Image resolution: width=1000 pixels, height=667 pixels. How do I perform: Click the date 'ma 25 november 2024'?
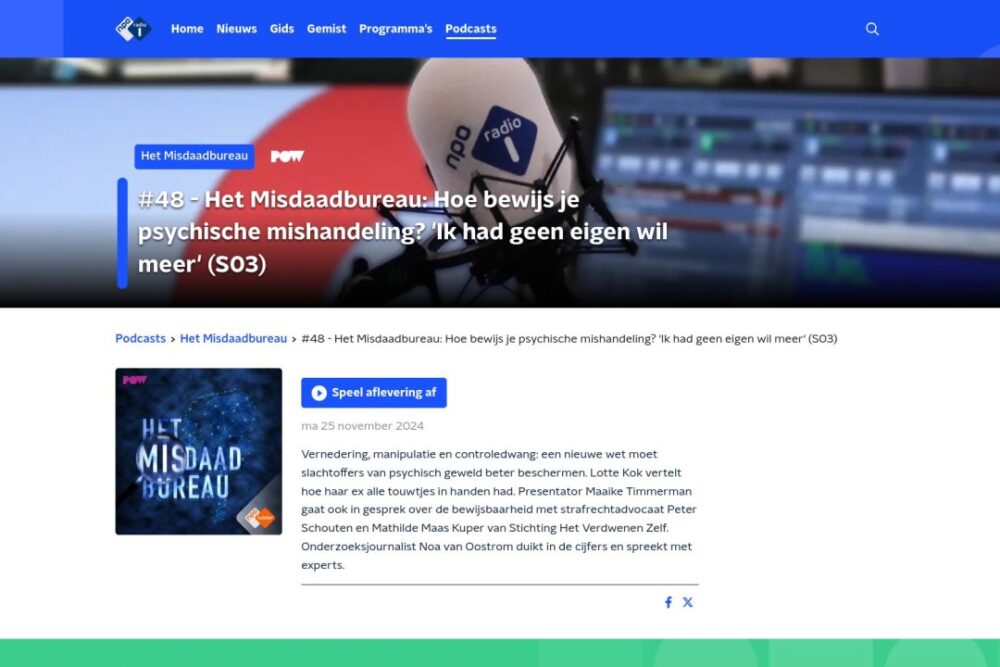pos(362,426)
